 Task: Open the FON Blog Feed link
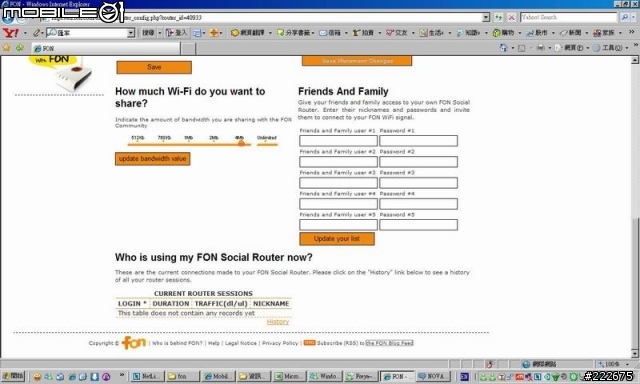pyautogui.click(x=389, y=343)
